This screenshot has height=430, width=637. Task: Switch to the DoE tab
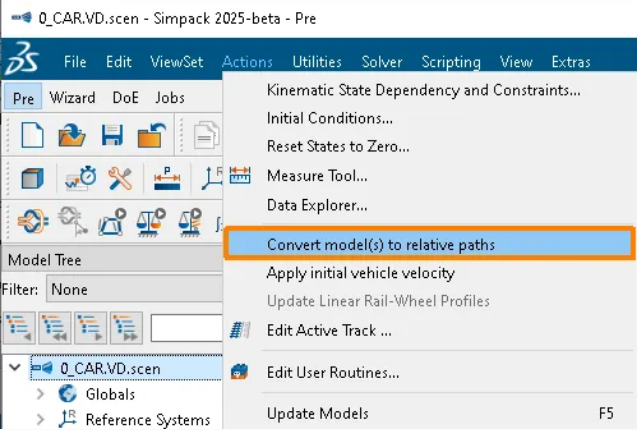pos(126,98)
